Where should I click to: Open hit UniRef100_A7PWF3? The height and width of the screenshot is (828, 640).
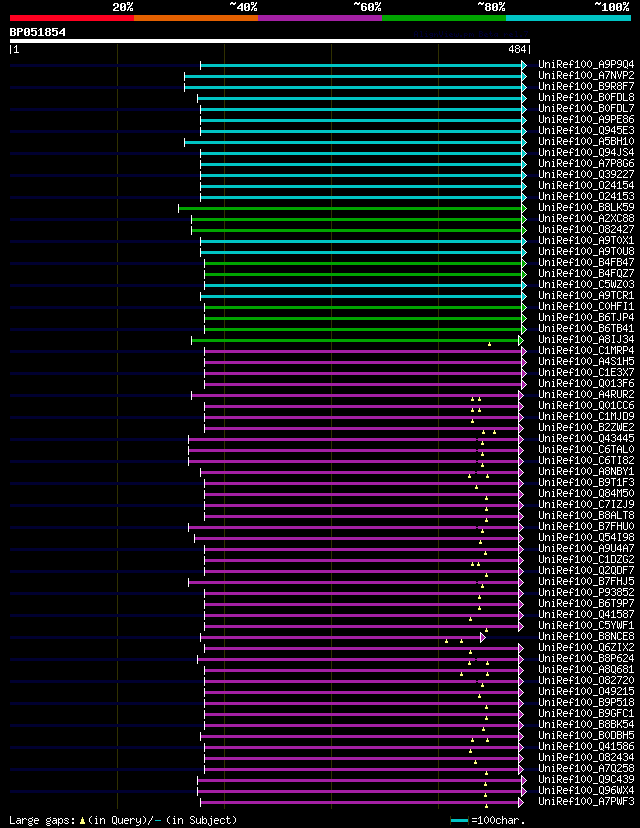(x=586, y=802)
